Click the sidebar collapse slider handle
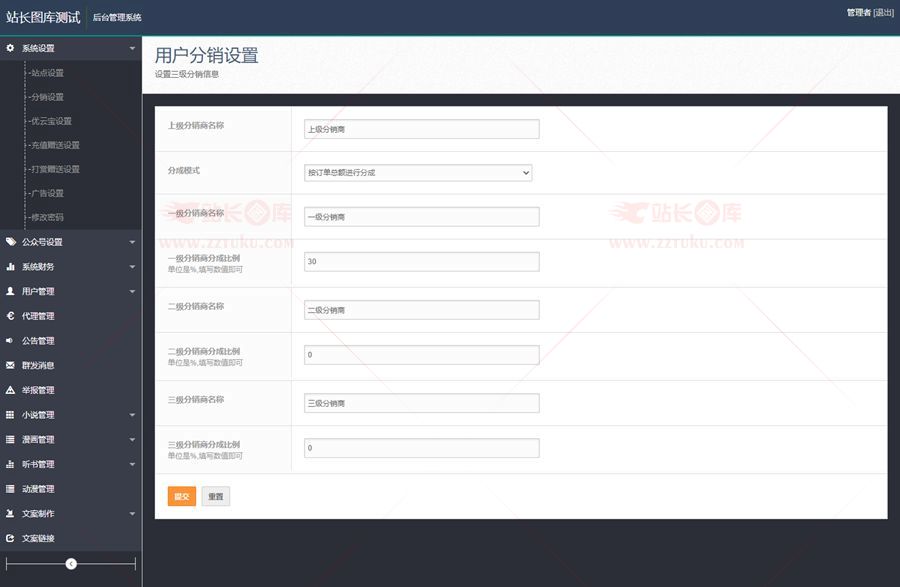 click(71, 564)
